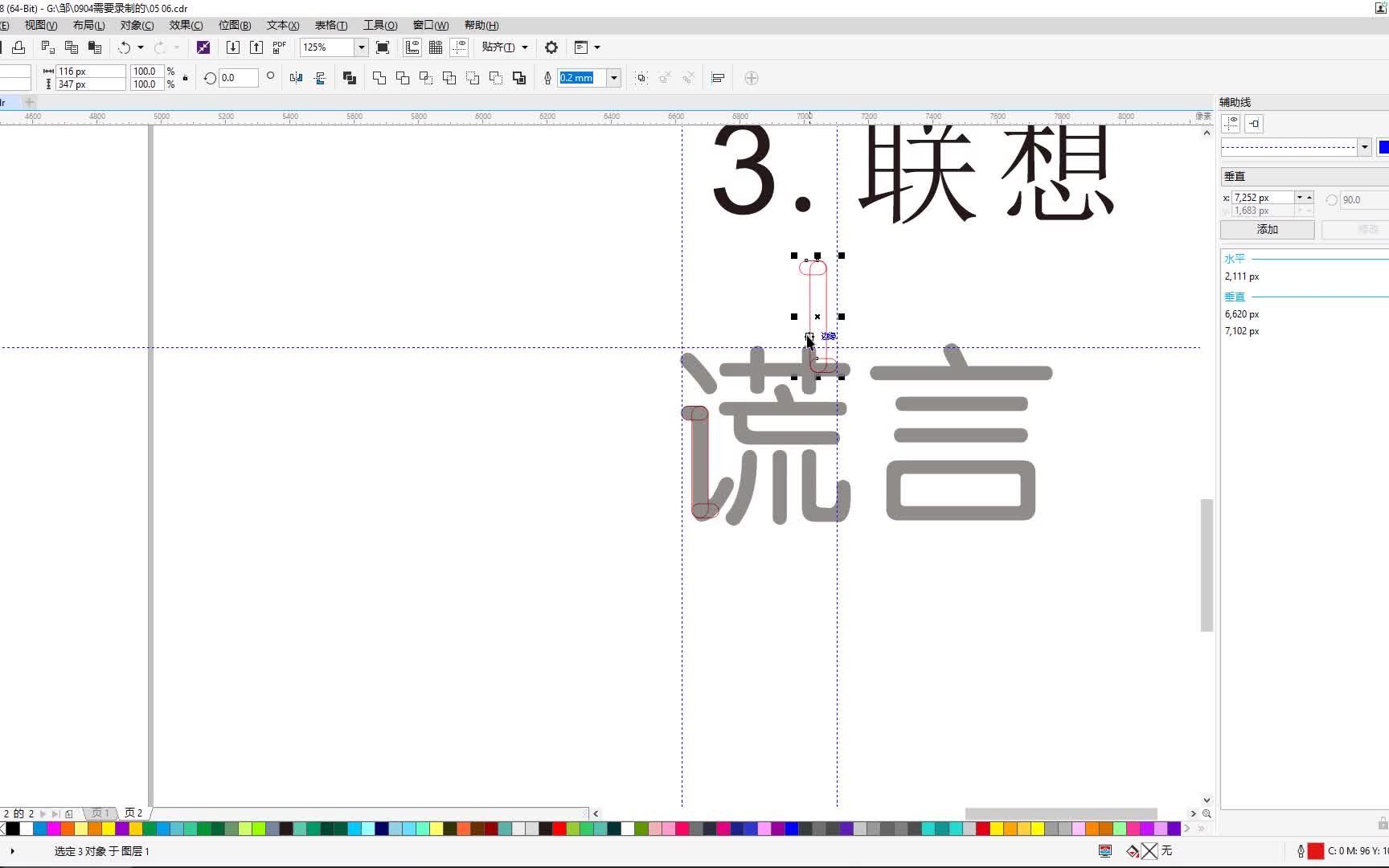Click the Combine objects icon
This screenshot has width=1389, height=868.
coord(350,78)
